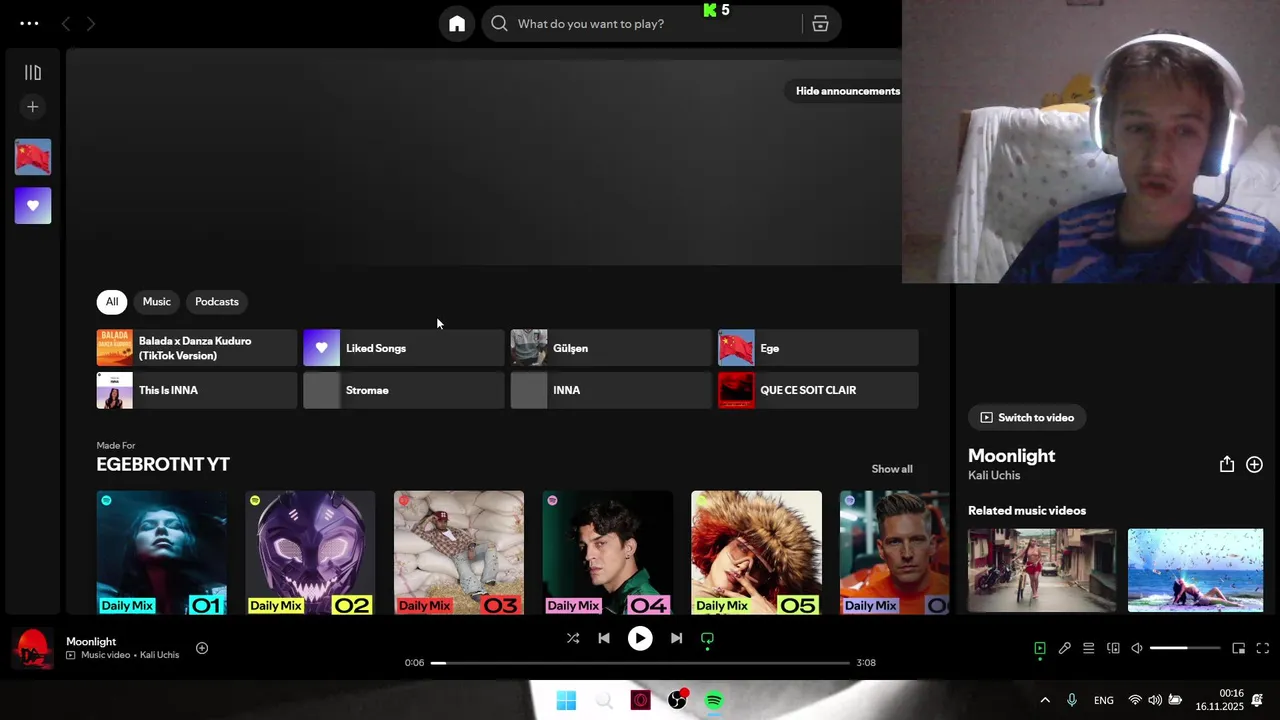Show hidden system tray icons

point(1045,701)
